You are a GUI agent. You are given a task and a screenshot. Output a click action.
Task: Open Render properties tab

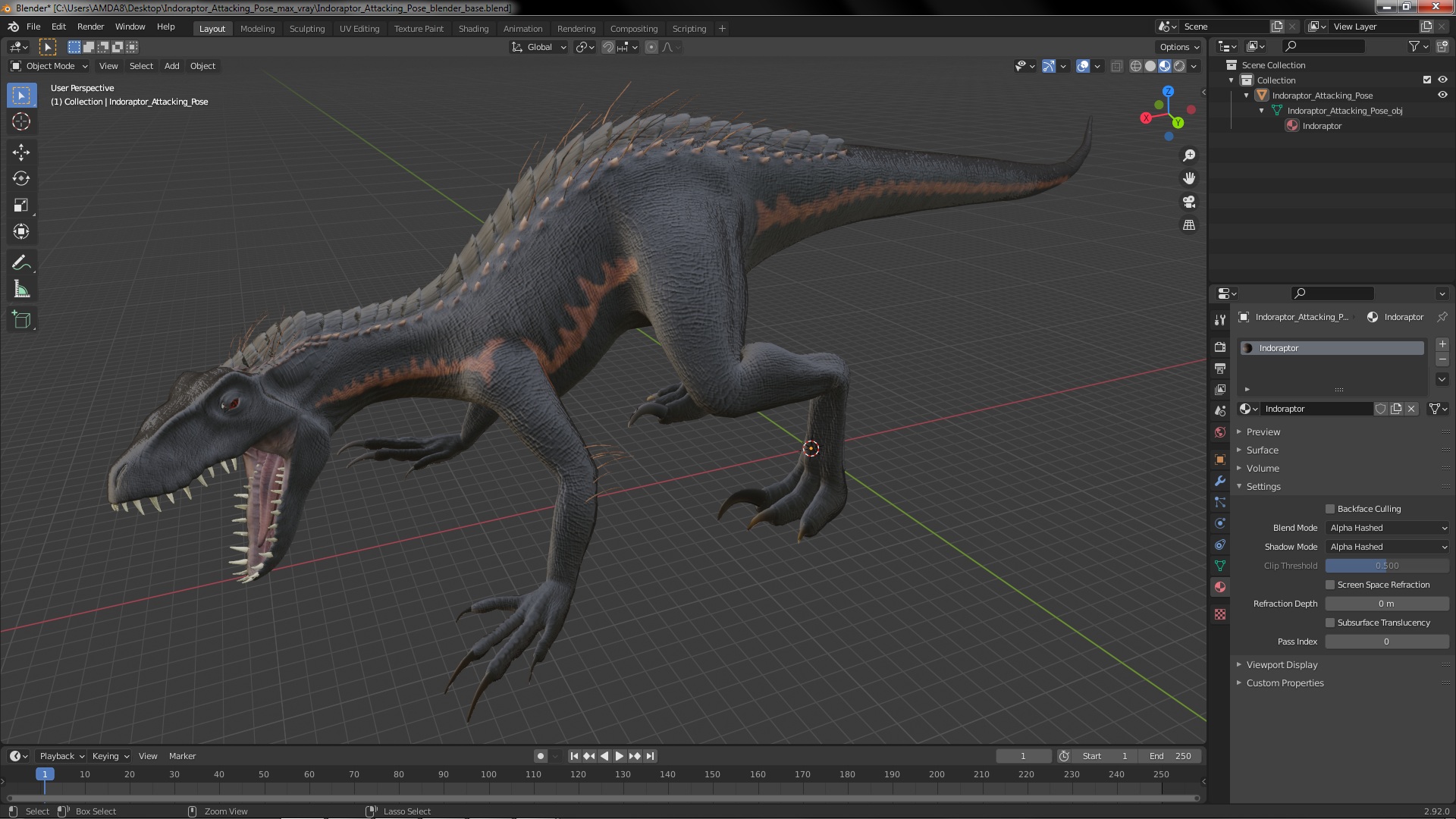(1220, 347)
